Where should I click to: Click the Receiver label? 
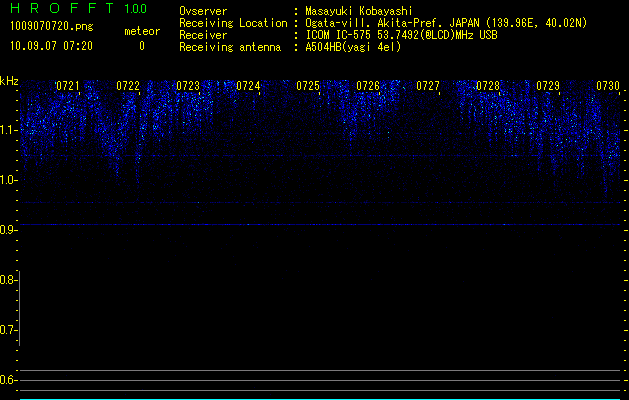tap(203, 35)
